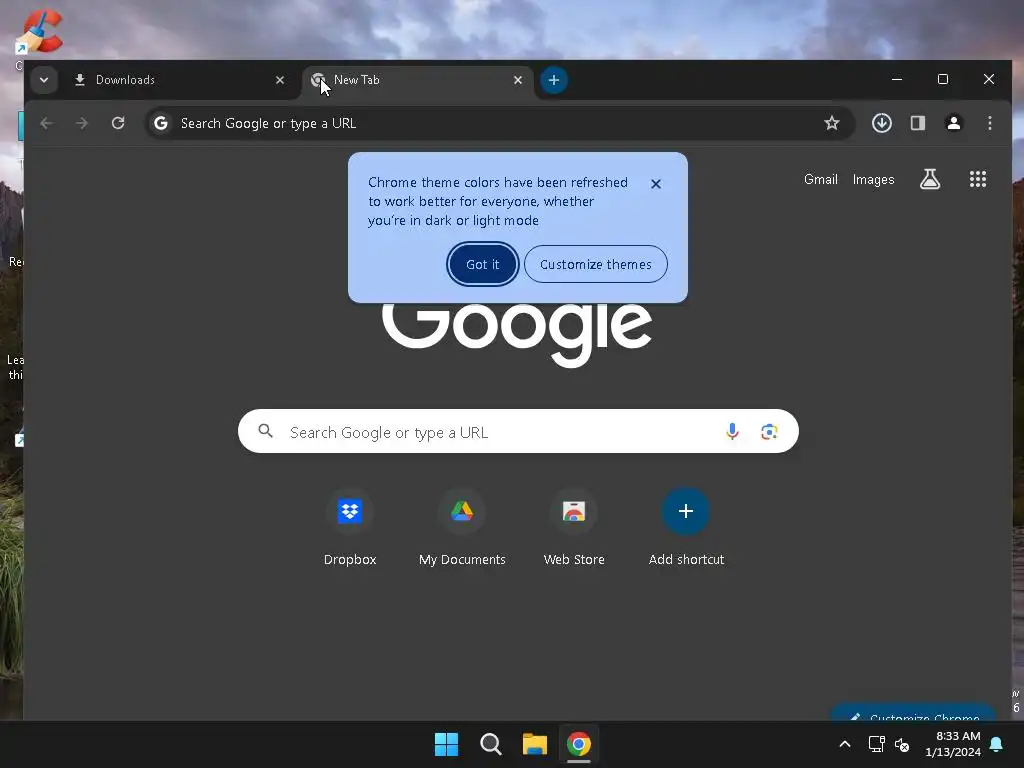Screen dimensions: 1024x768
Task: Open the Chrome three-dot menu
Action: (x=989, y=123)
